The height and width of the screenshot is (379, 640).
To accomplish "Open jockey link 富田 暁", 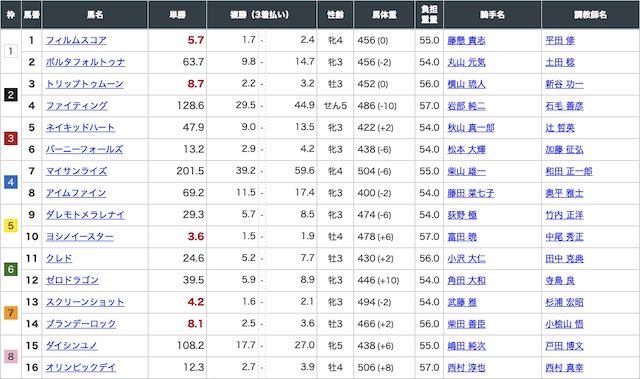I will click(462, 237).
